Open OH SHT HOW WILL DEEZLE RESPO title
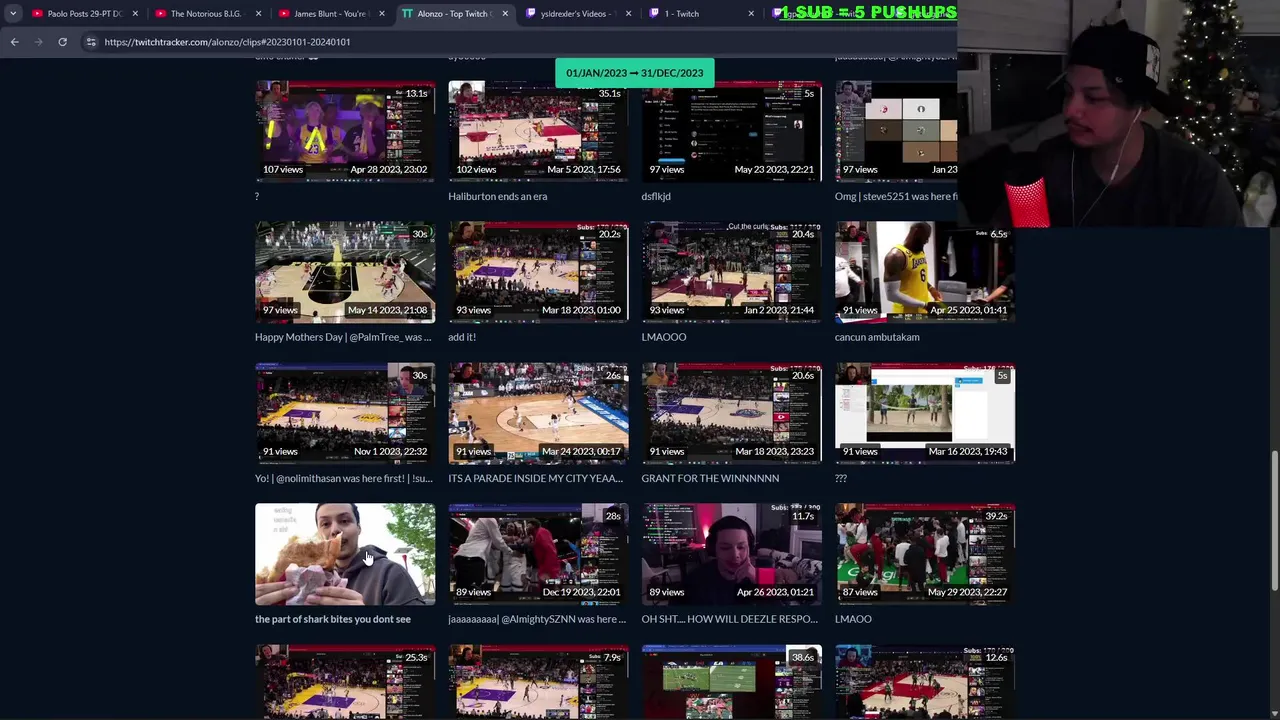The image size is (1280, 720). tap(729, 620)
